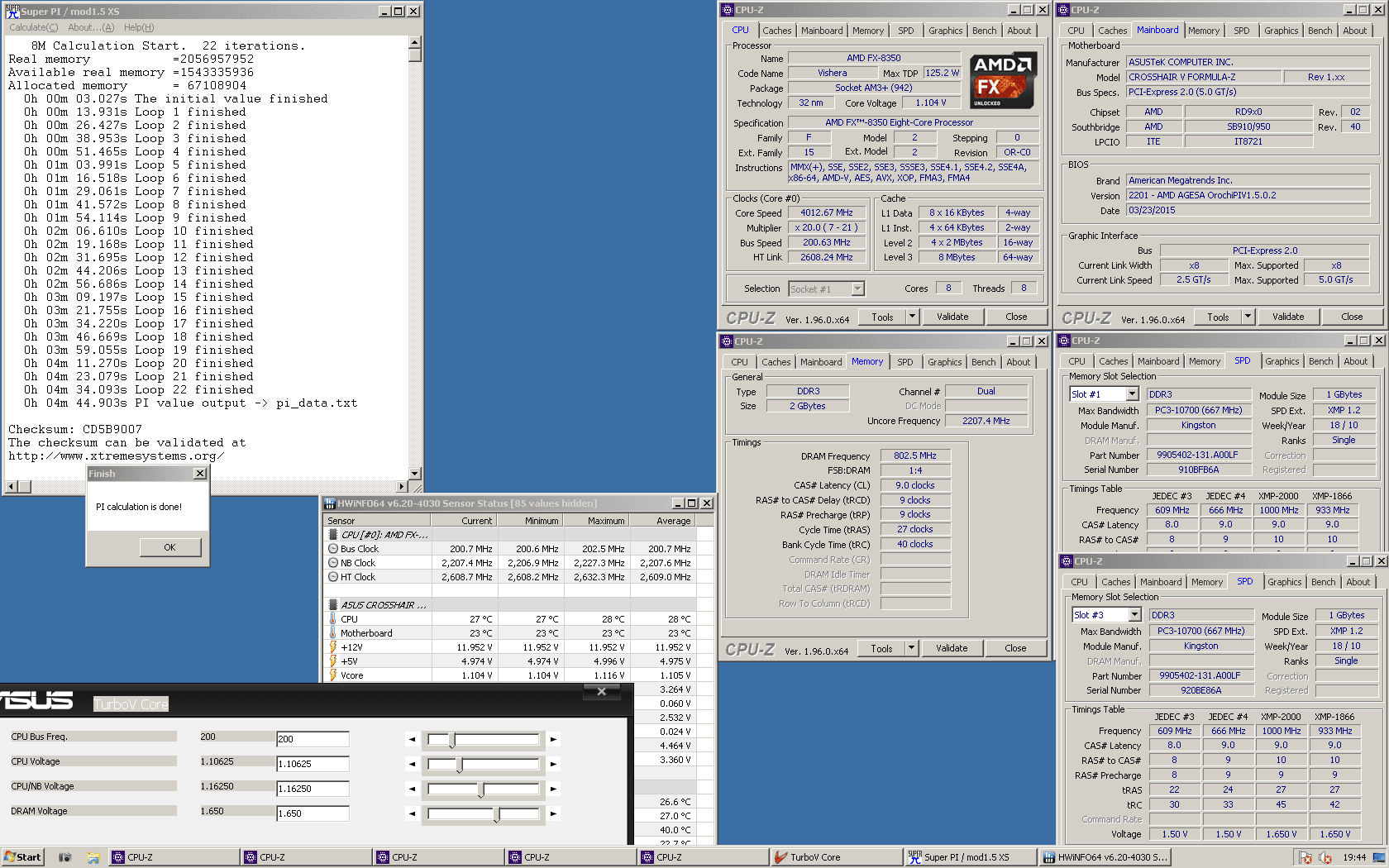
Task: Click the NB Clock sensor clock icon
Action: 333,563
